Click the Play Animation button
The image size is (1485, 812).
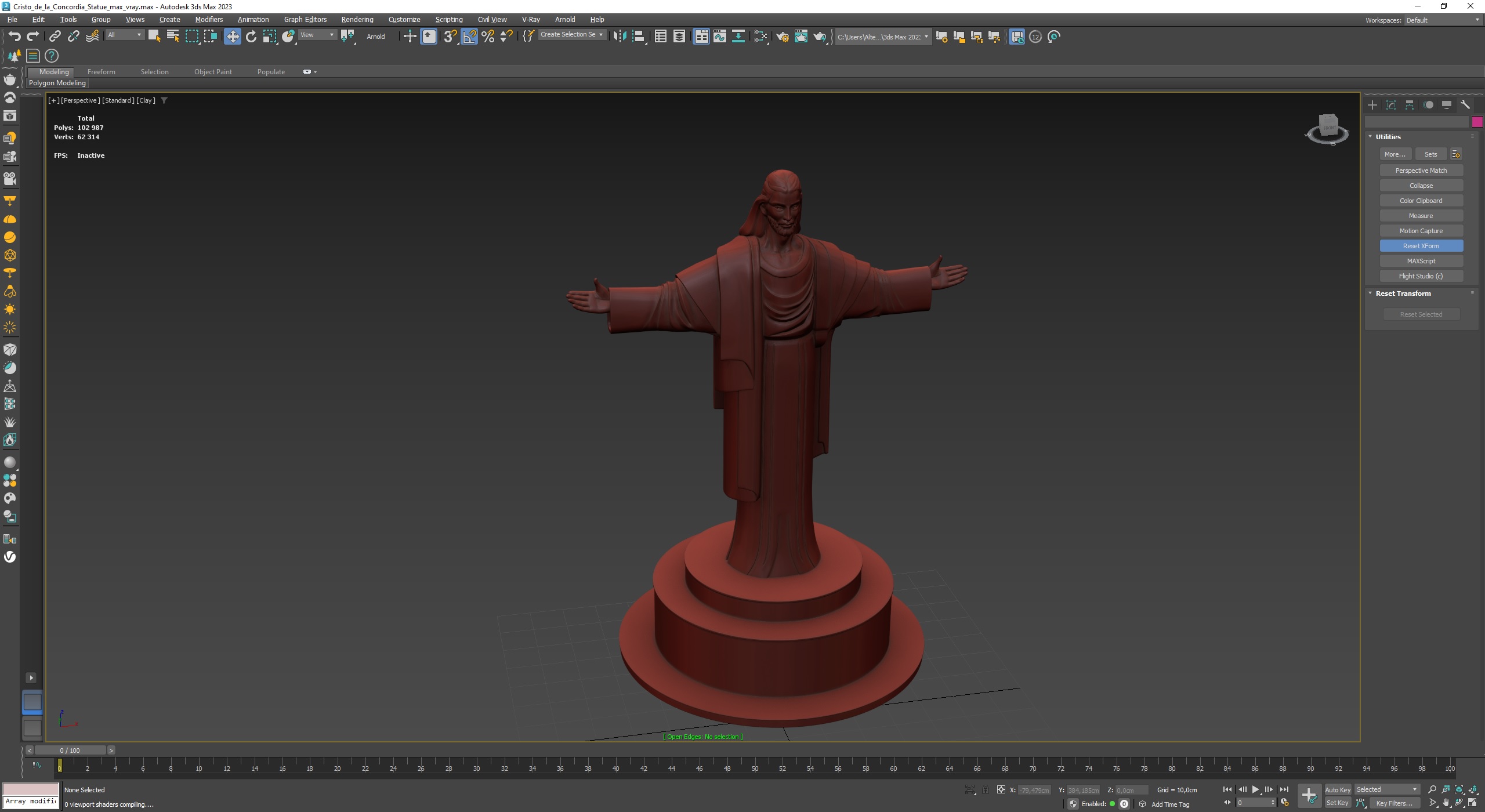tap(1255, 789)
